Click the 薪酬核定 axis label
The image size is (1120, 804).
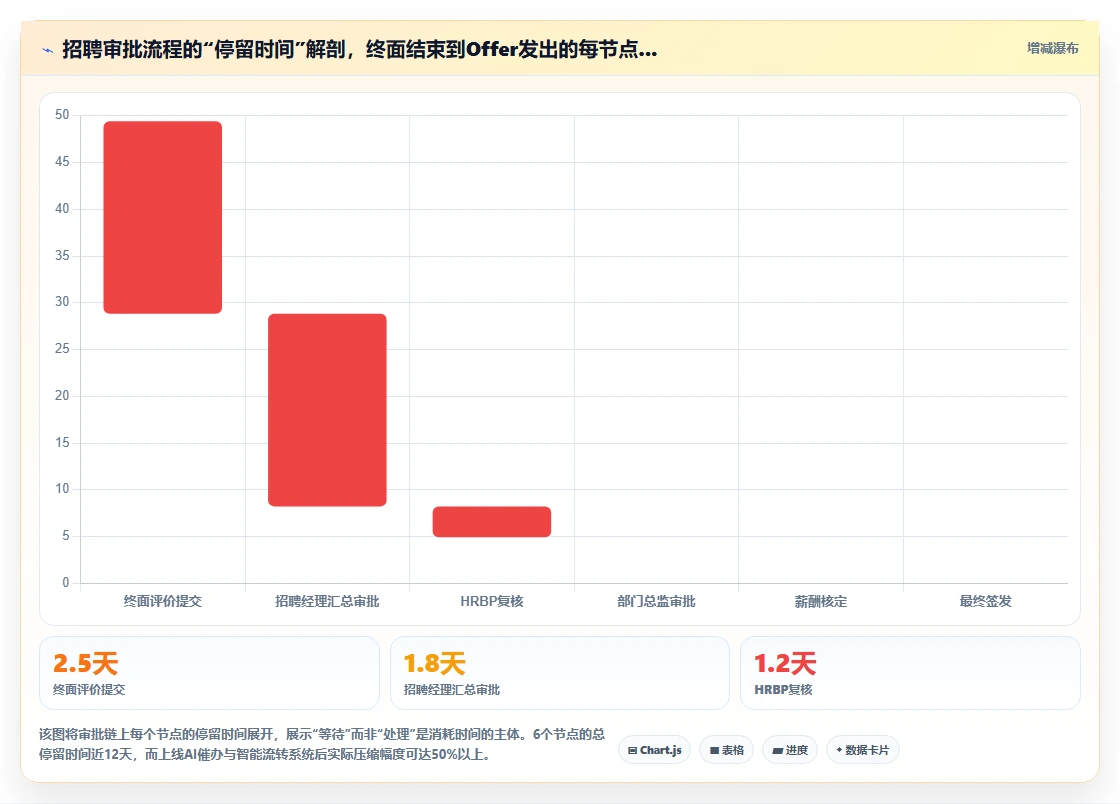click(821, 601)
